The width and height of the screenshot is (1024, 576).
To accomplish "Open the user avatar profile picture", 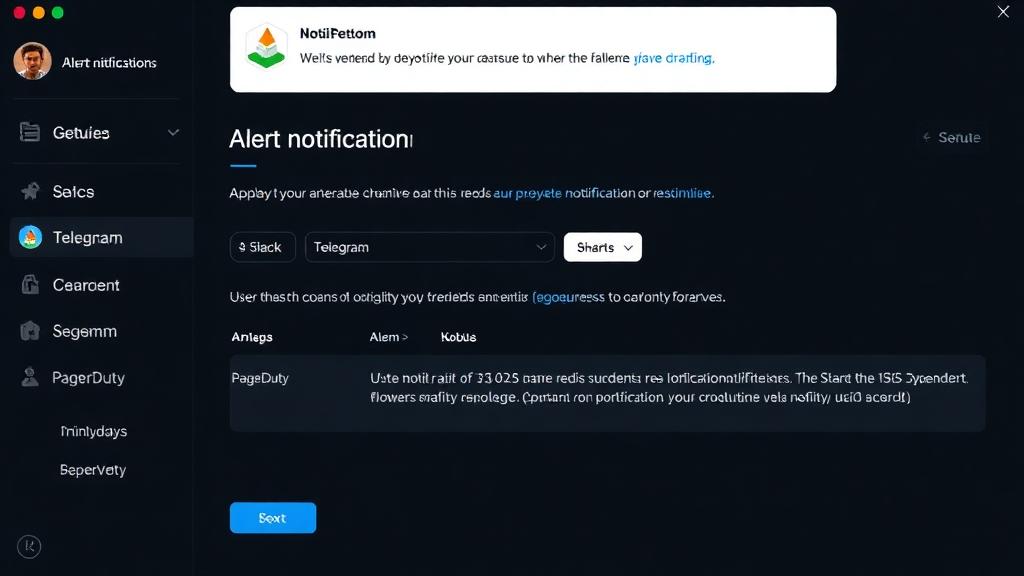I will point(31,62).
